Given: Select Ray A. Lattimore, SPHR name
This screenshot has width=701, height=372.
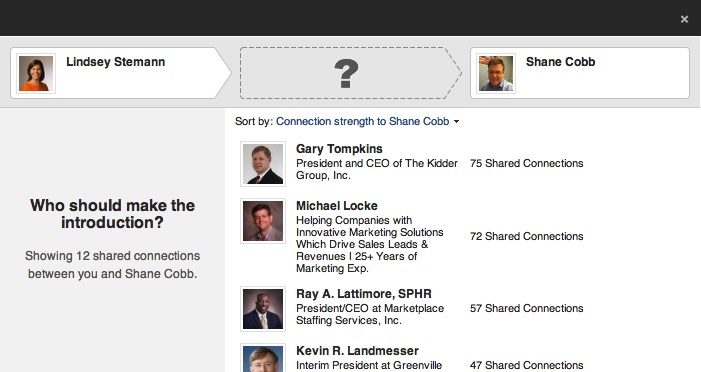Looking at the screenshot, I should coord(363,294).
